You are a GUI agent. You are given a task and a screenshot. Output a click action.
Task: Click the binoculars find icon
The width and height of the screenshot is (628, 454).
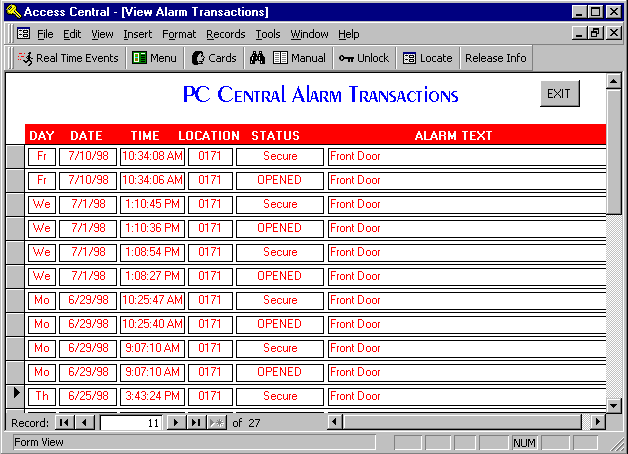(x=257, y=58)
